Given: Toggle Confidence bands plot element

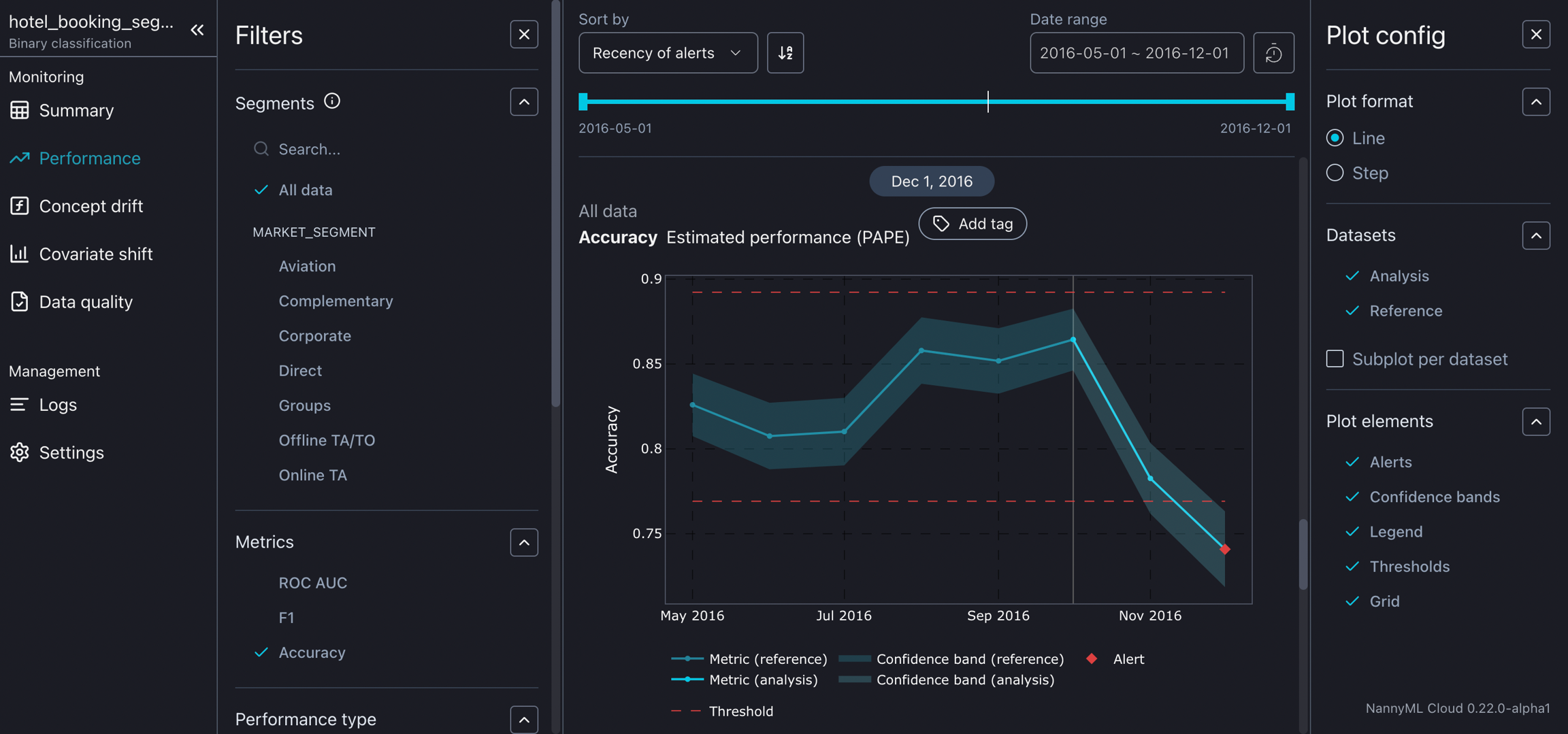Looking at the screenshot, I should tap(1434, 497).
